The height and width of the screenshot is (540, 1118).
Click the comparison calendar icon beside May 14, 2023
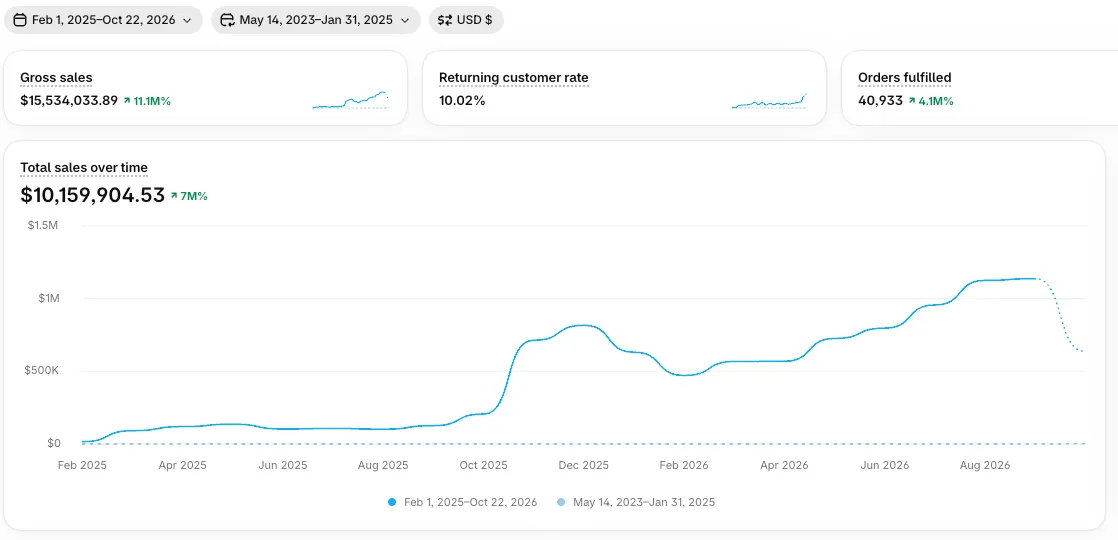tap(227, 20)
